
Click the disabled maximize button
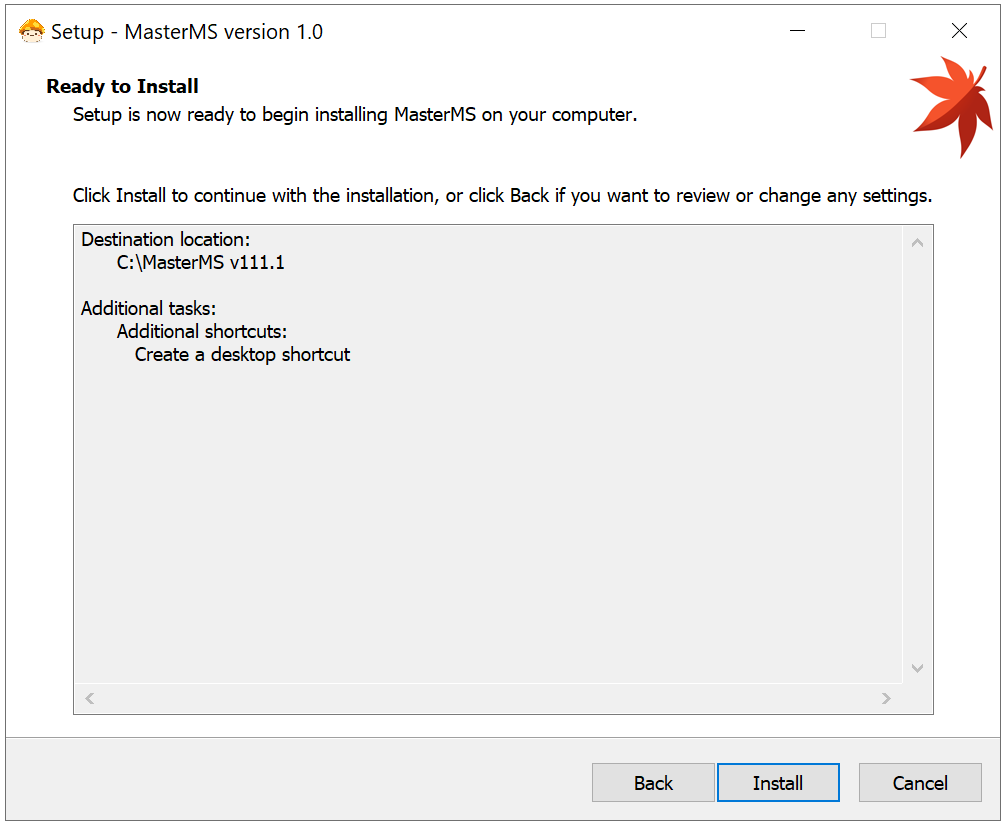pyautogui.click(x=878, y=31)
